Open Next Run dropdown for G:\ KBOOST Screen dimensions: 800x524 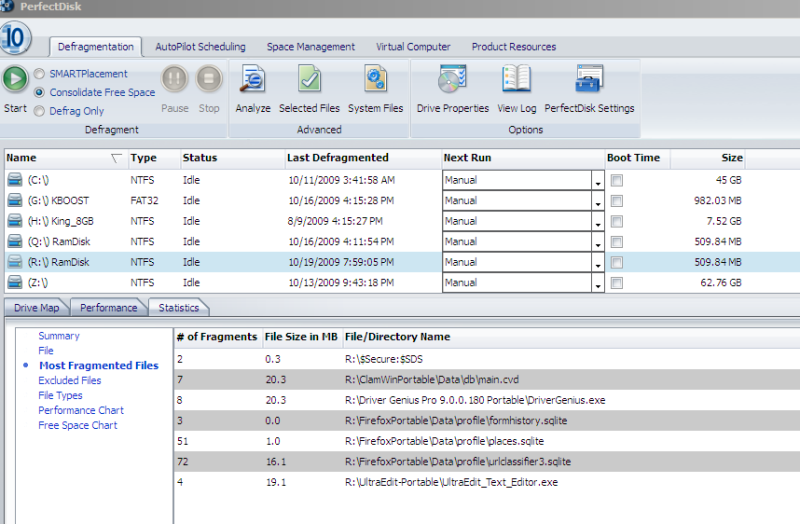coord(598,201)
